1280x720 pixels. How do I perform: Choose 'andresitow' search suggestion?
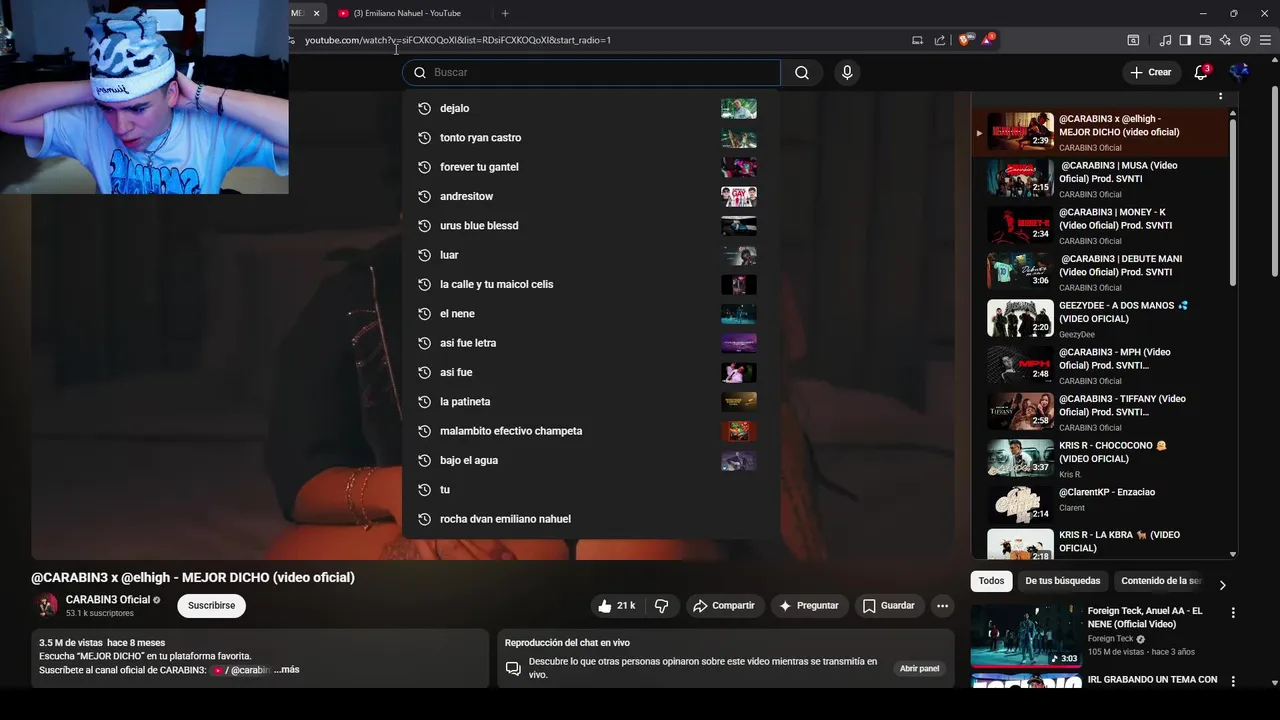coord(591,196)
